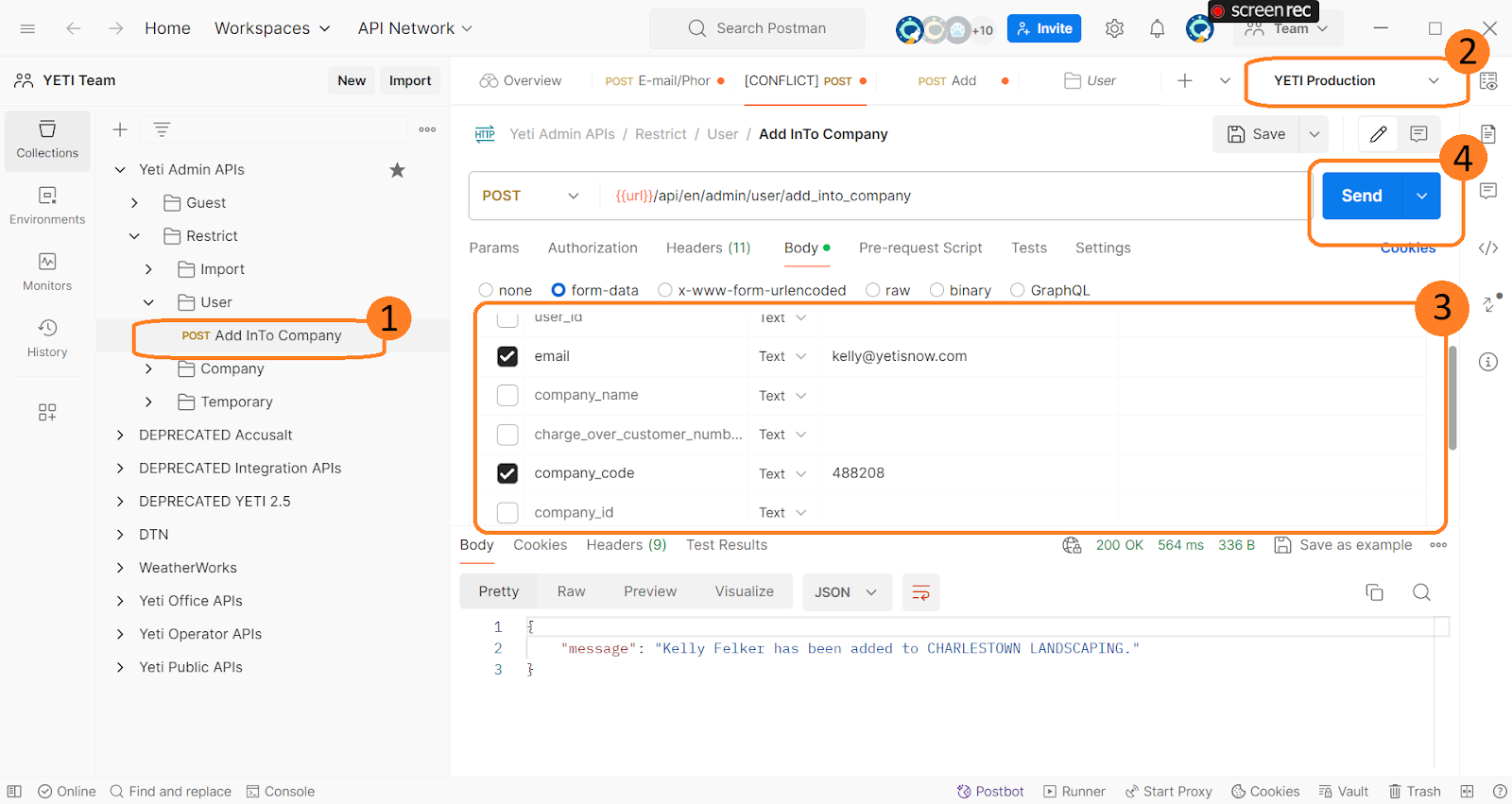Click the Send button
This screenshot has width=1512, height=804.
1361,196
